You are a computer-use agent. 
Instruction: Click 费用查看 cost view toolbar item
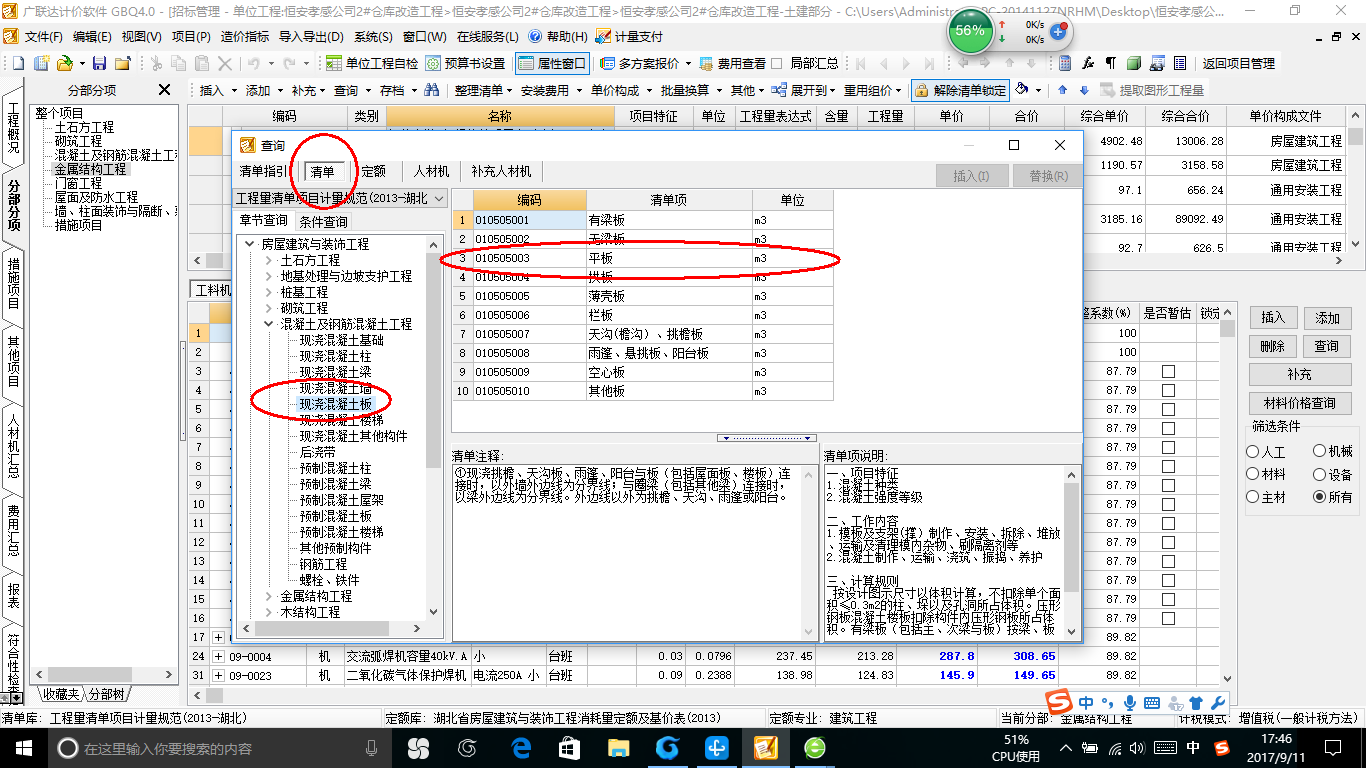(x=733, y=63)
